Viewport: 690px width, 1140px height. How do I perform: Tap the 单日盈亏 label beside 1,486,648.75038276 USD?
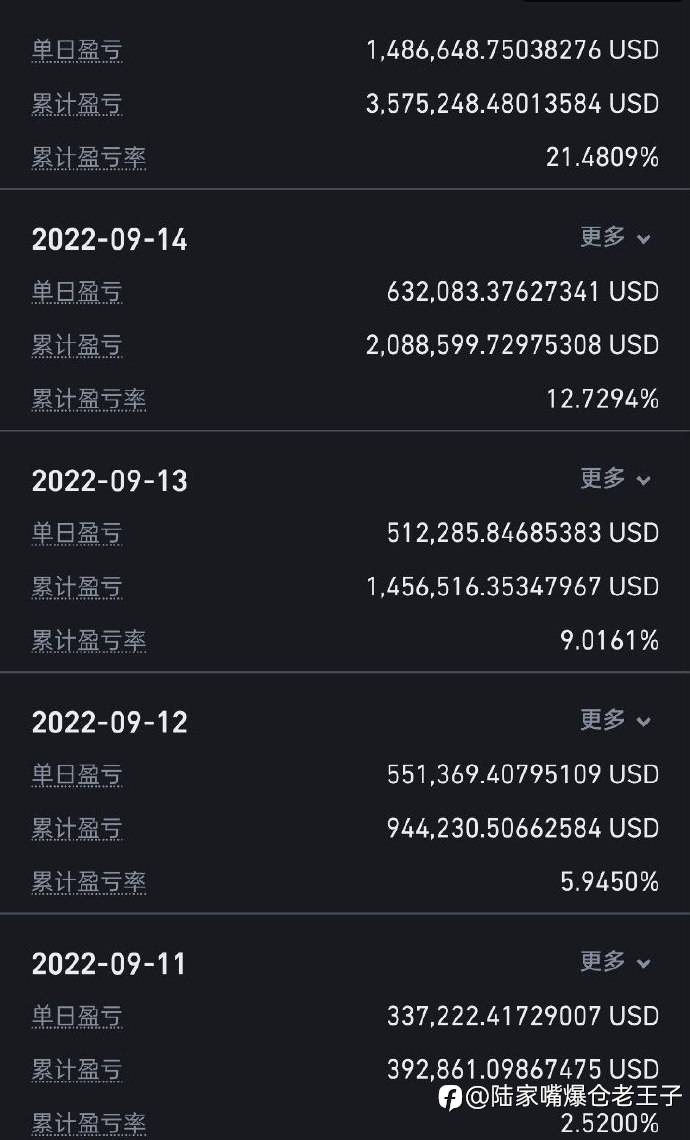pyautogui.click(x=77, y=50)
